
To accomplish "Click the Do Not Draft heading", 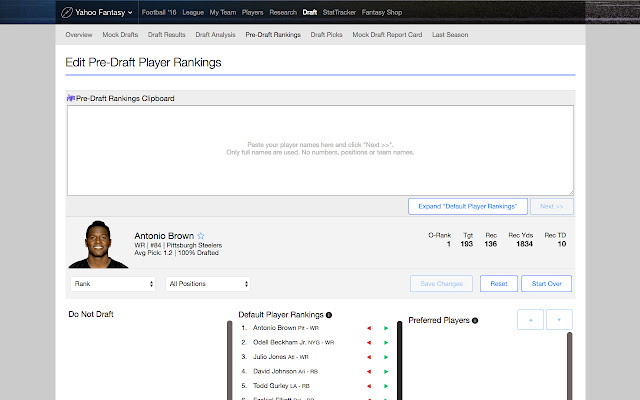I will click(x=91, y=314).
